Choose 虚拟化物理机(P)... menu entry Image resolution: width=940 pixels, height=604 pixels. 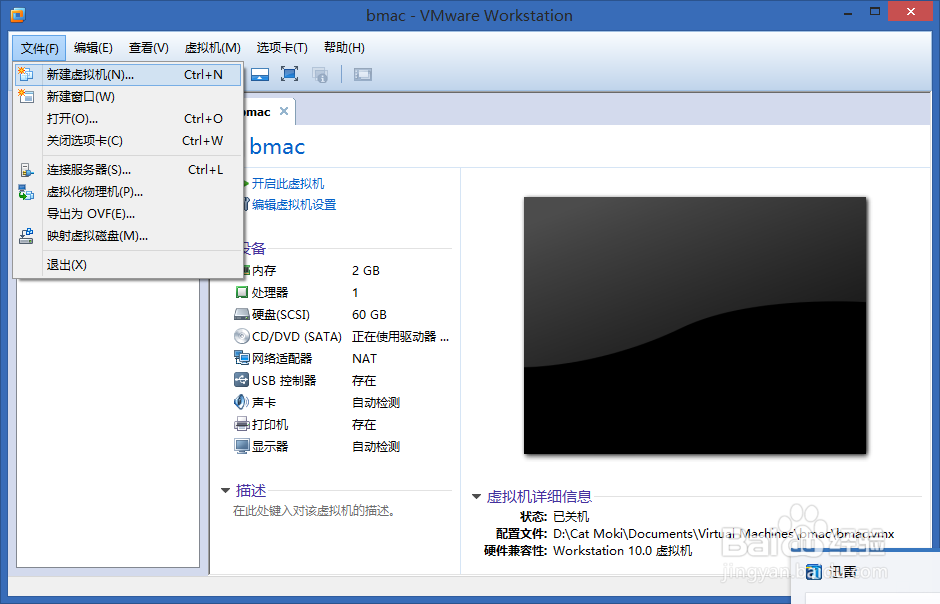[128, 192]
